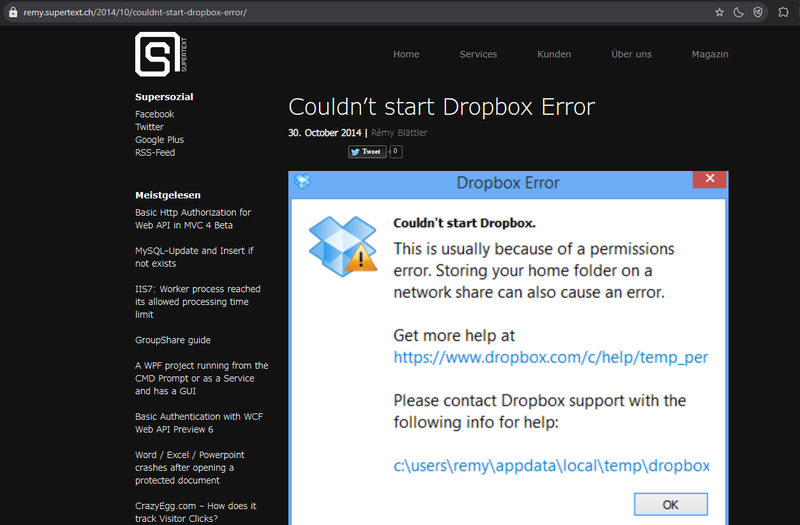Click the dropbox.com help URL in dialog

[x=551, y=357]
